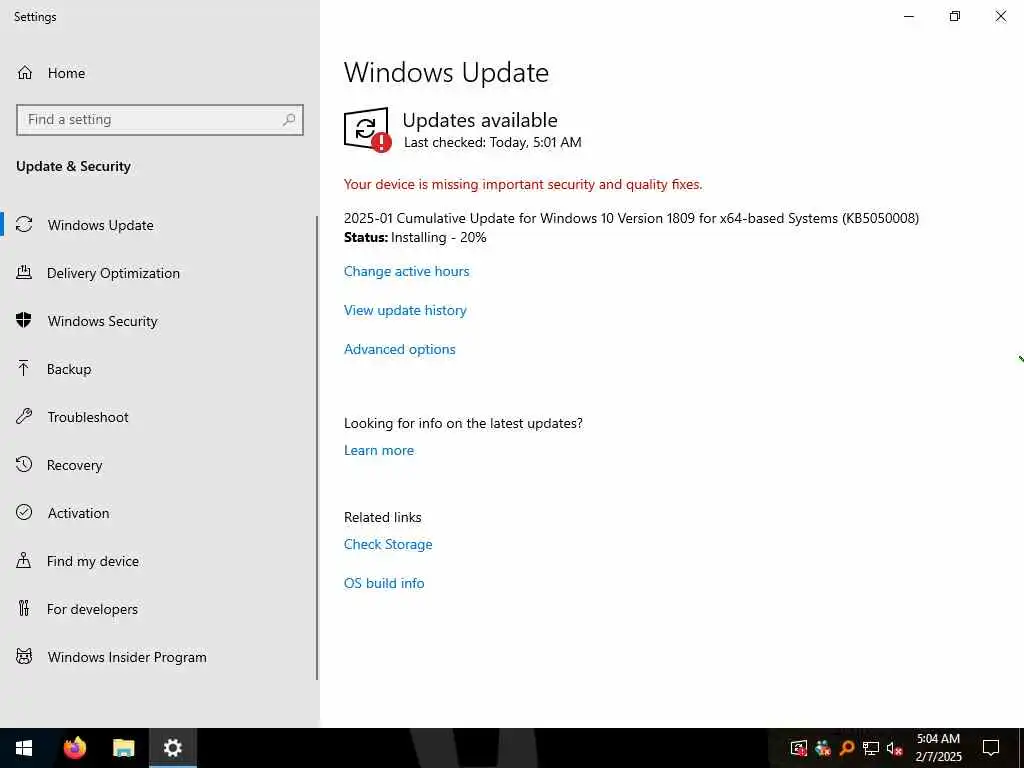Screen dimensions: 1024x768
Task: Select For developers in the sidebar
Action: [159, 609]
